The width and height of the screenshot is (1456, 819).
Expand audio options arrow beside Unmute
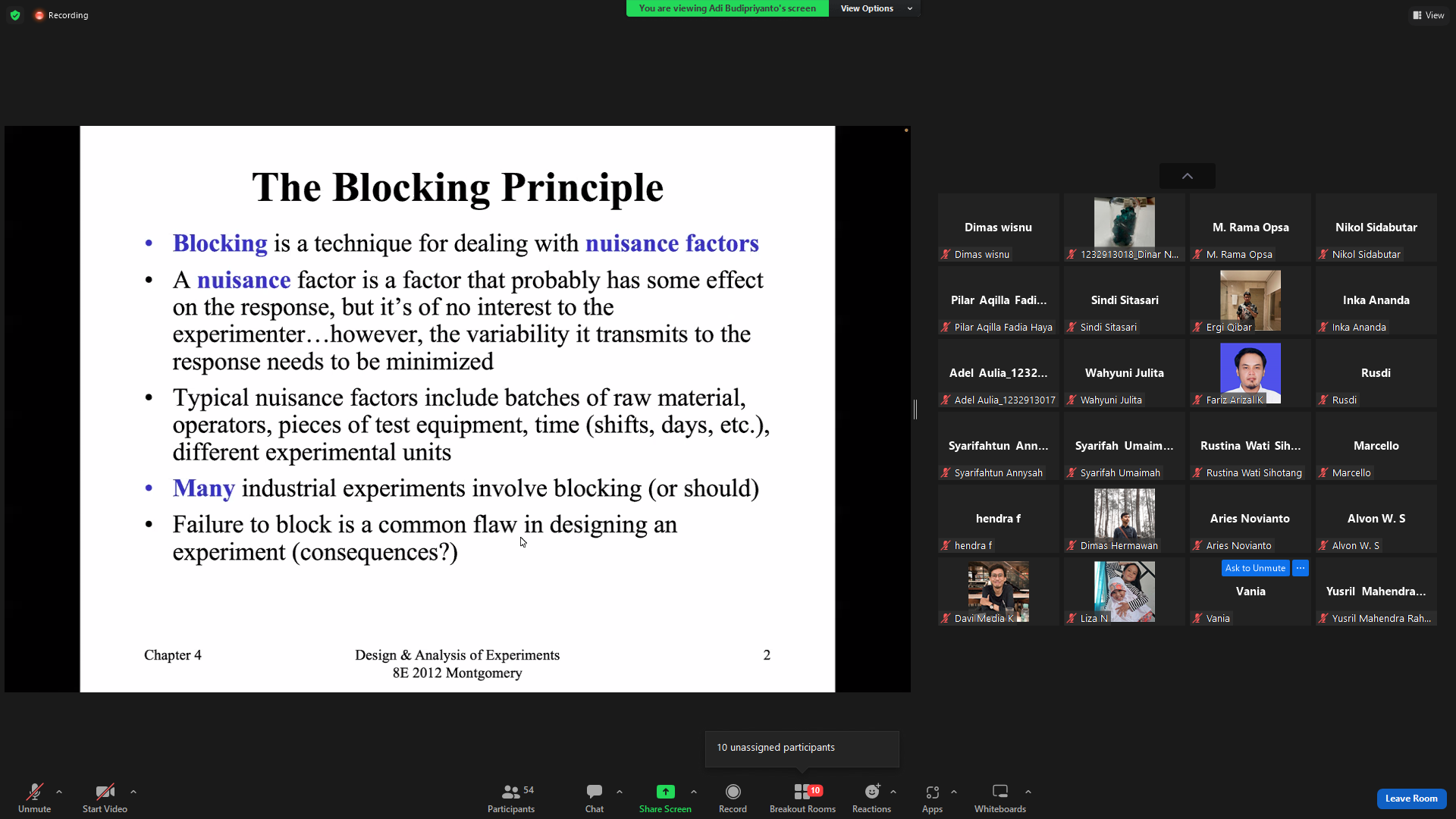pos(59,792)
